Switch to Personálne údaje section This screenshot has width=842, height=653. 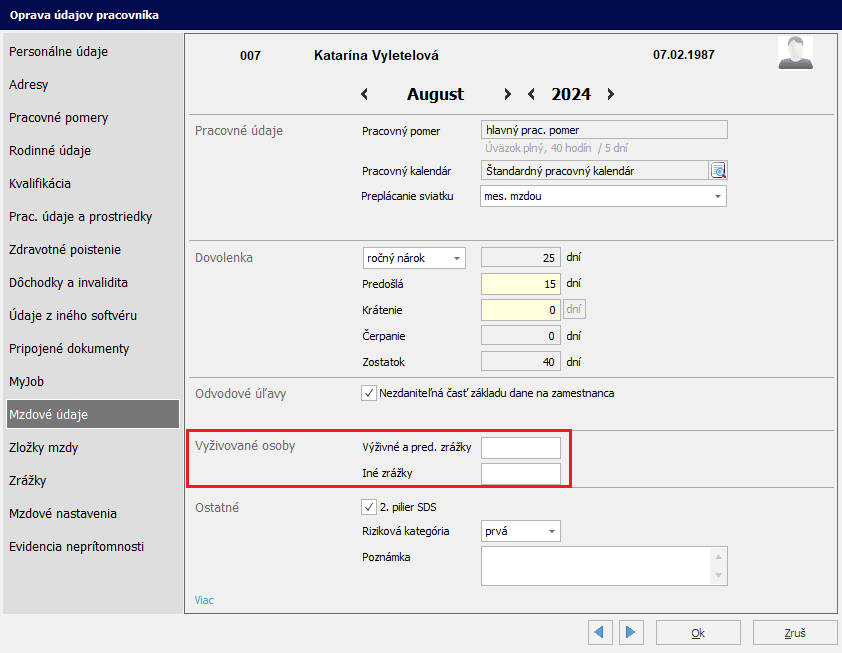coord(59,52)
